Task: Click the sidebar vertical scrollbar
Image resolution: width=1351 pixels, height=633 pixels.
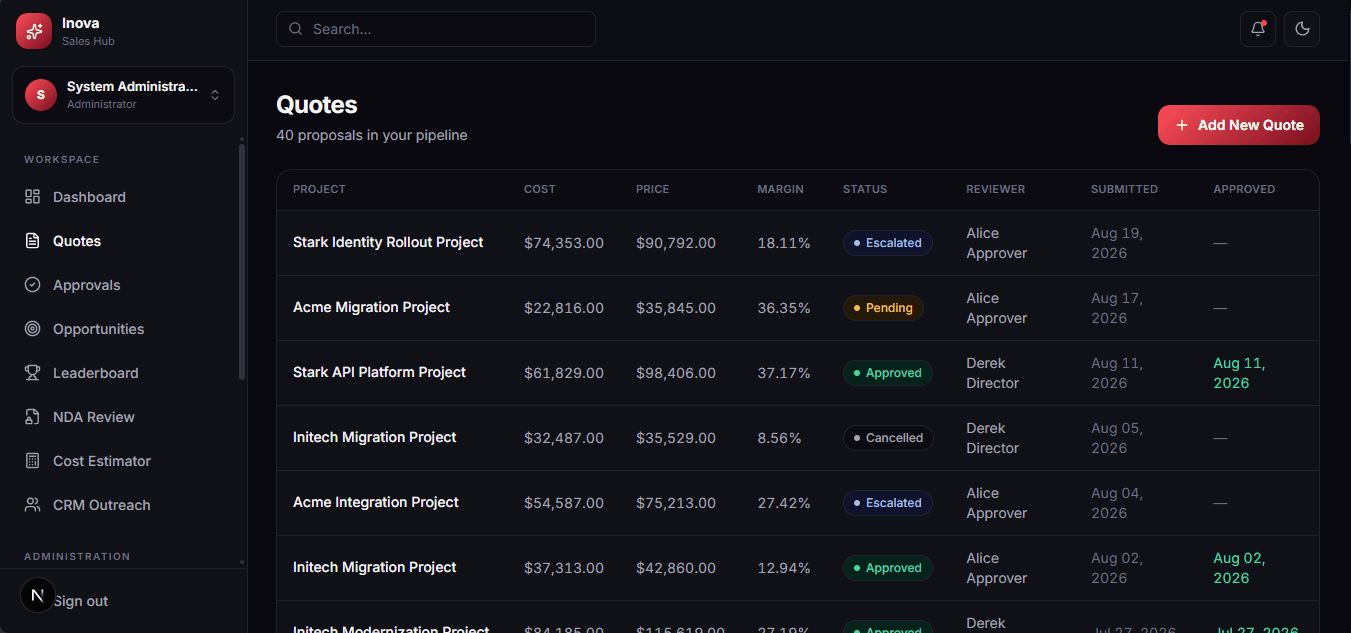Action: (x=241, y=262)
